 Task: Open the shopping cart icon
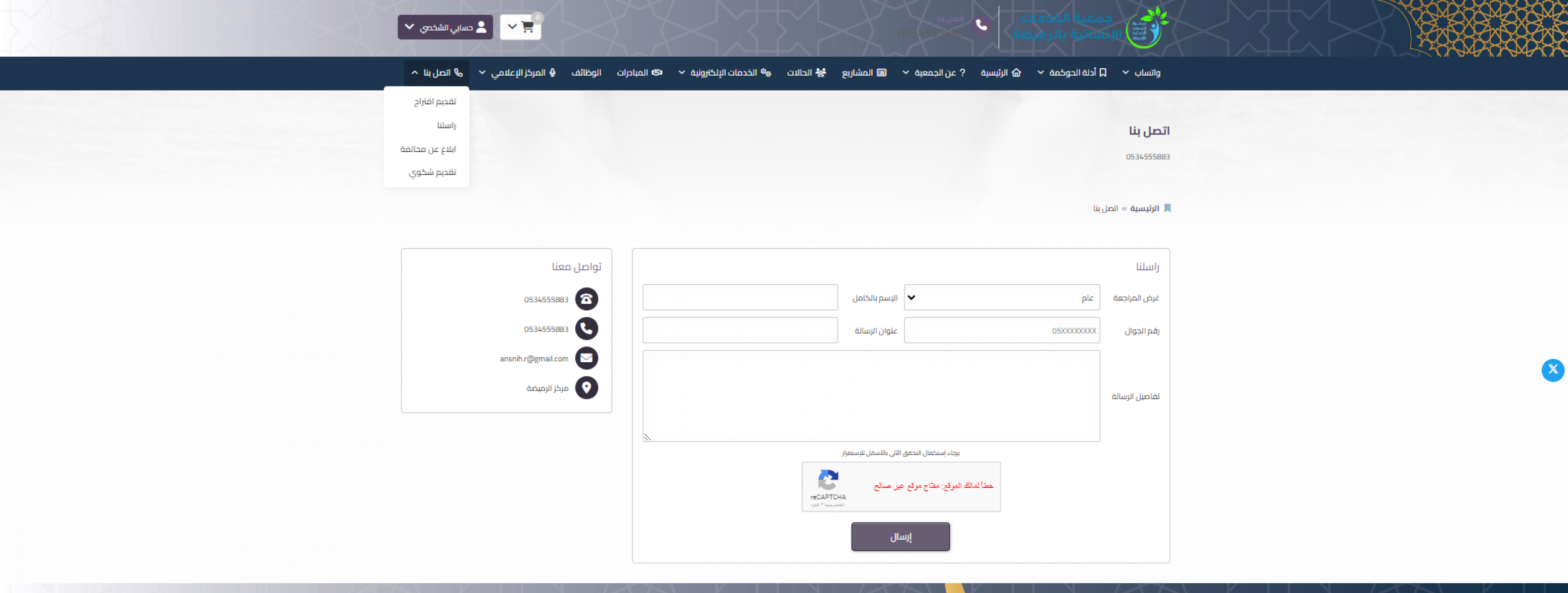pos(527,27)
